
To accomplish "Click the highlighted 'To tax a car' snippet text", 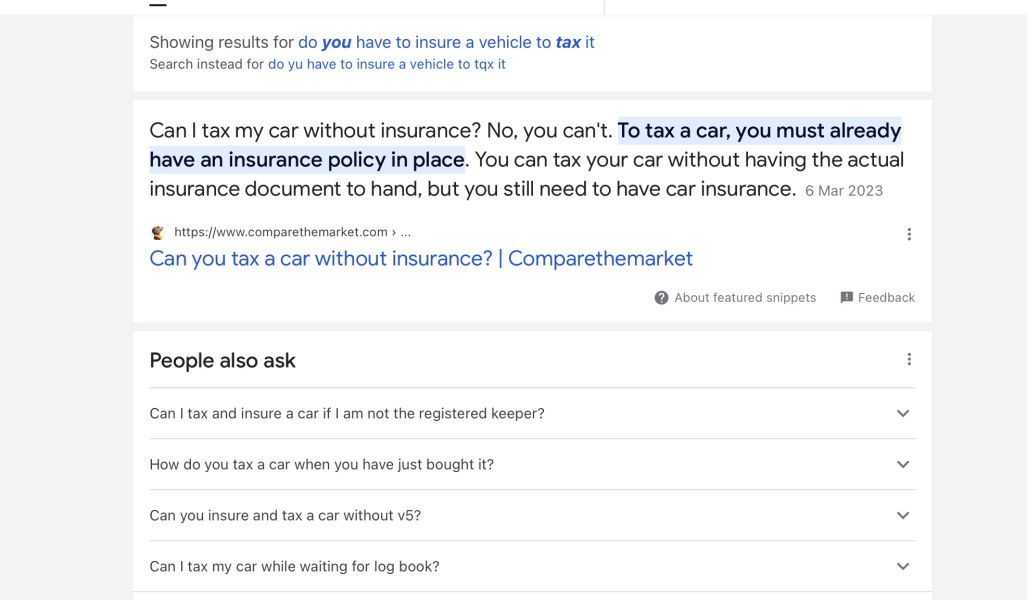I will pos(758,131).
